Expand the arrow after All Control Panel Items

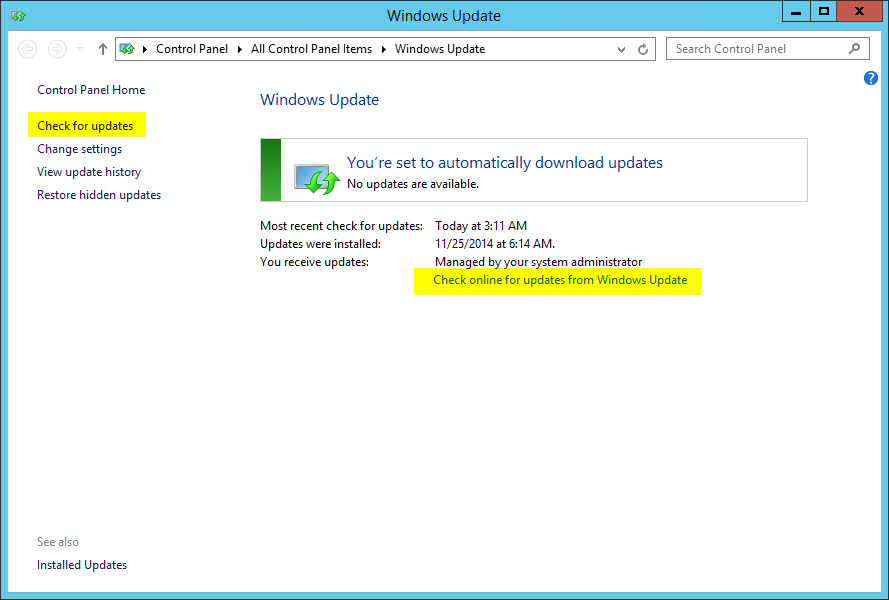tap(384, 49)
